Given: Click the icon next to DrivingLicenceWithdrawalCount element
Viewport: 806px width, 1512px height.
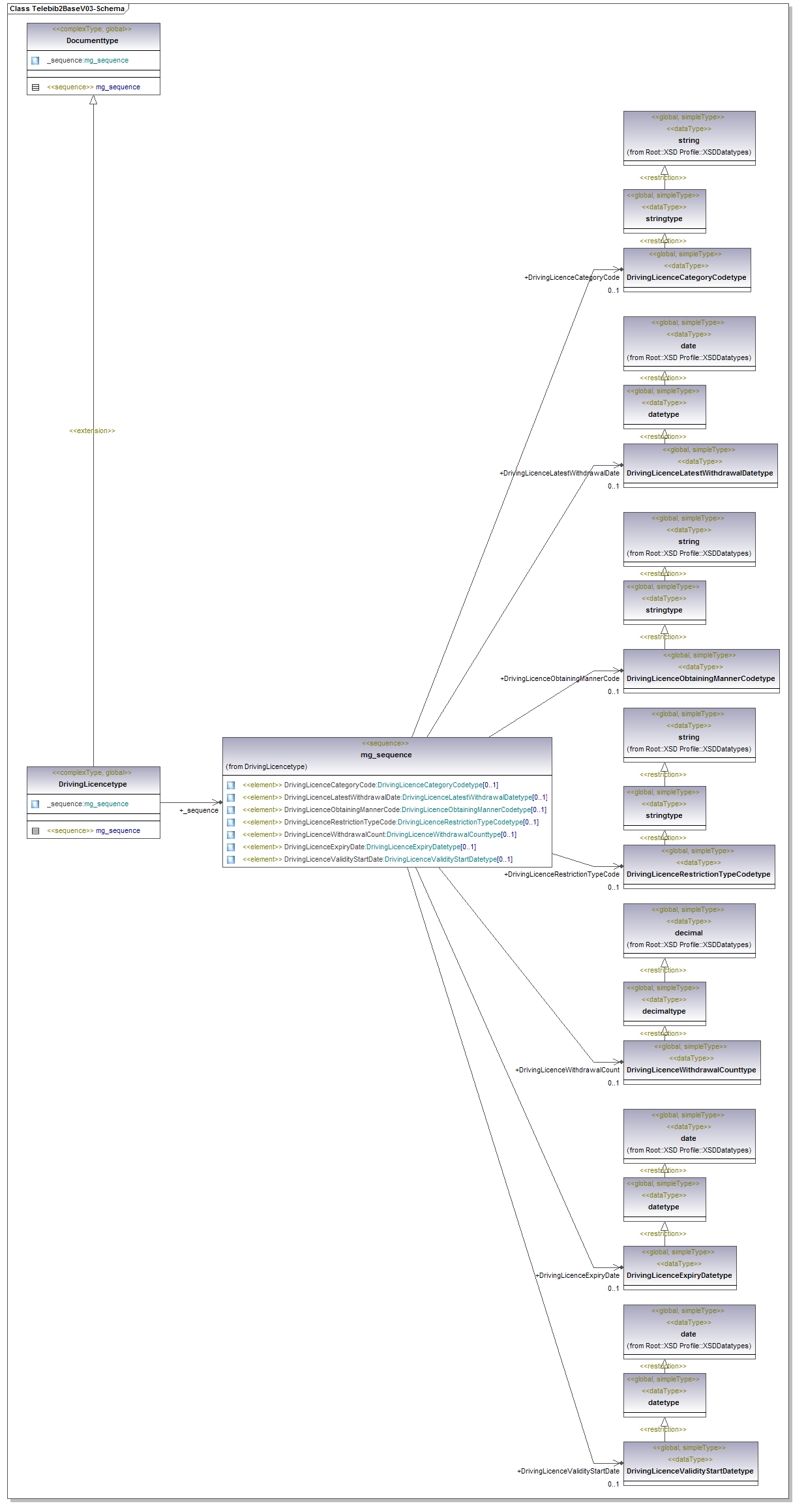Looking at the screenshot, I should point(231,835).
